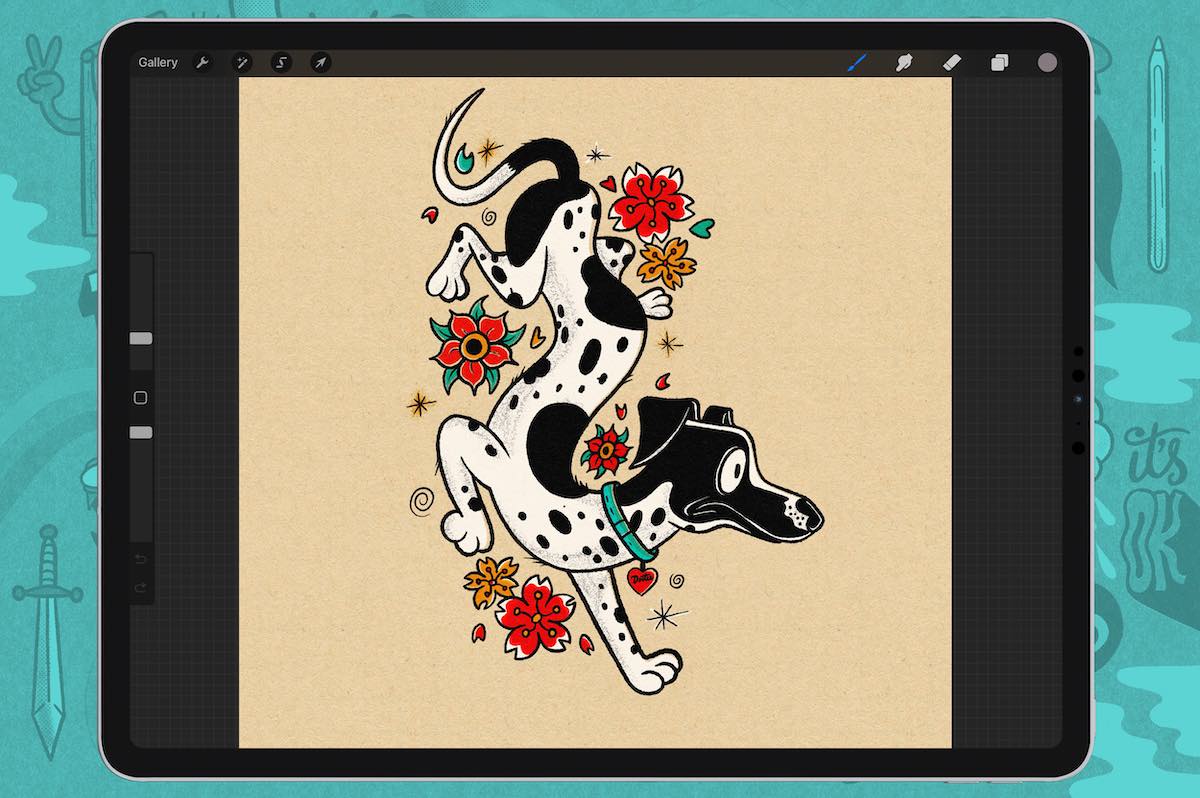Select the Paint brush tool
Image resolution: width=1200 pixels, height=798 pixels.
click(856, 62)
